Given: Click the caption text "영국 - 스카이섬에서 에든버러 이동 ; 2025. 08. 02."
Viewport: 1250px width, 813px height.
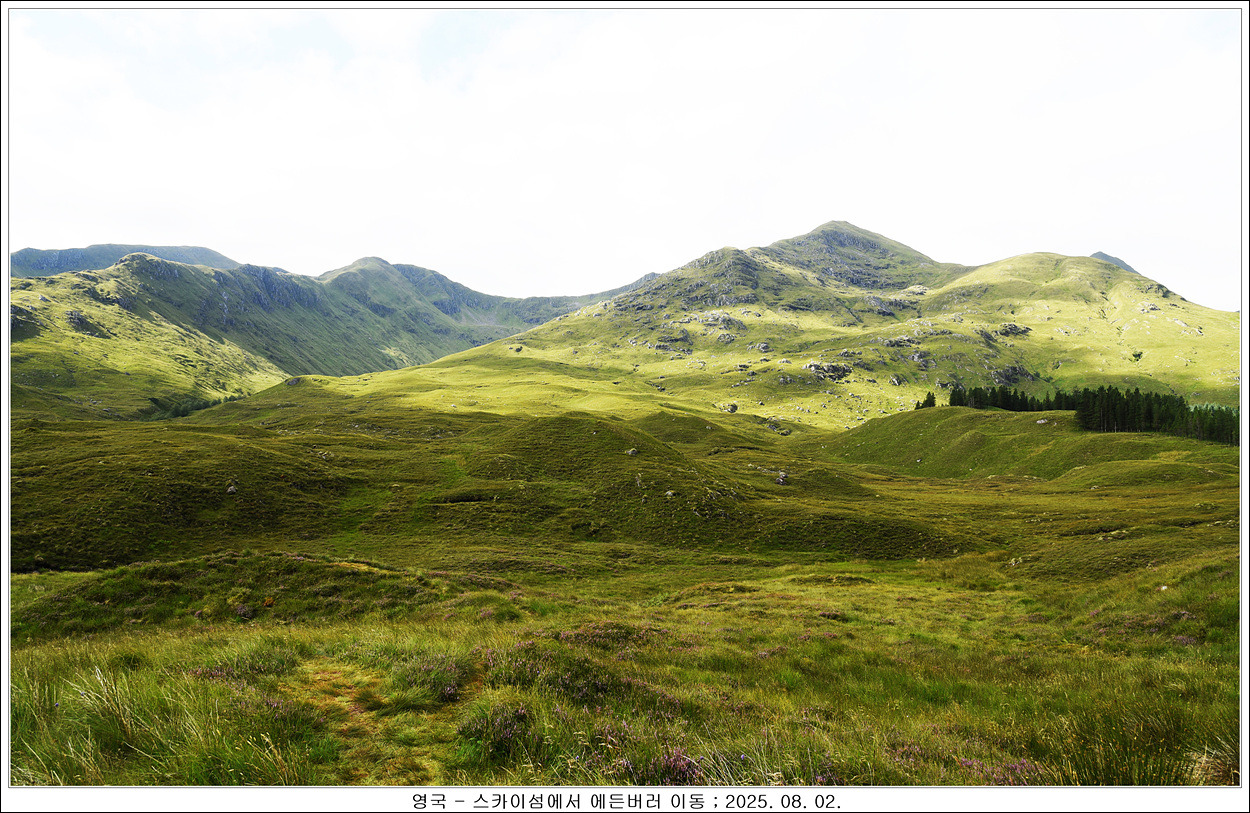Looking at the screenshot, I should coord(626,801).
